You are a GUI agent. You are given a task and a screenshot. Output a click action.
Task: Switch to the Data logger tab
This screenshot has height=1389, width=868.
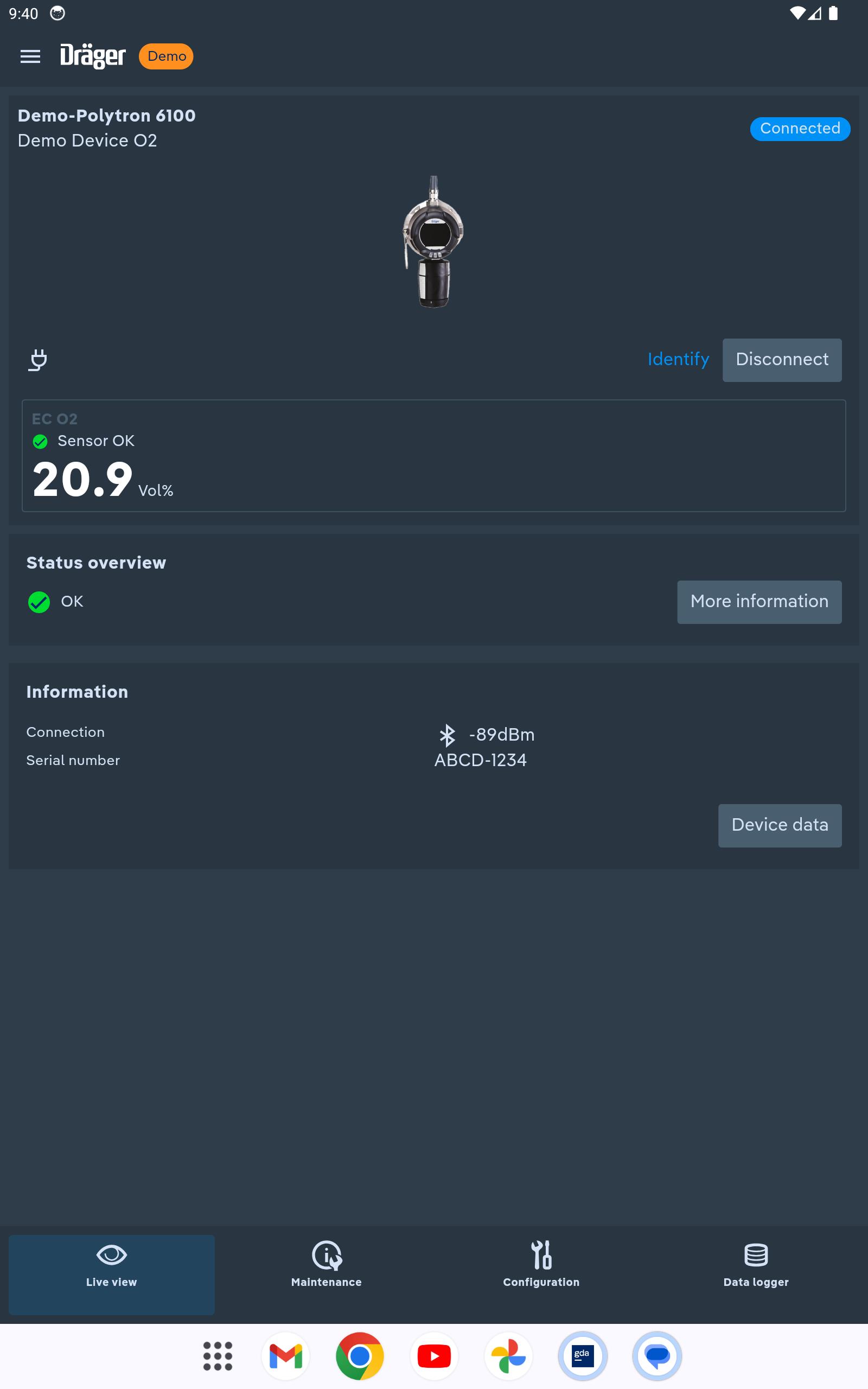click(756, 1275)
